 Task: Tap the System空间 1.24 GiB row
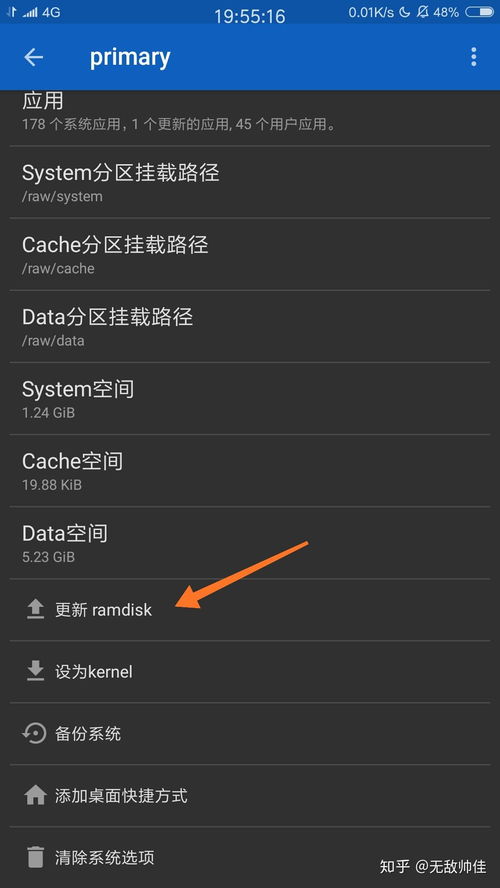[250, 399]
